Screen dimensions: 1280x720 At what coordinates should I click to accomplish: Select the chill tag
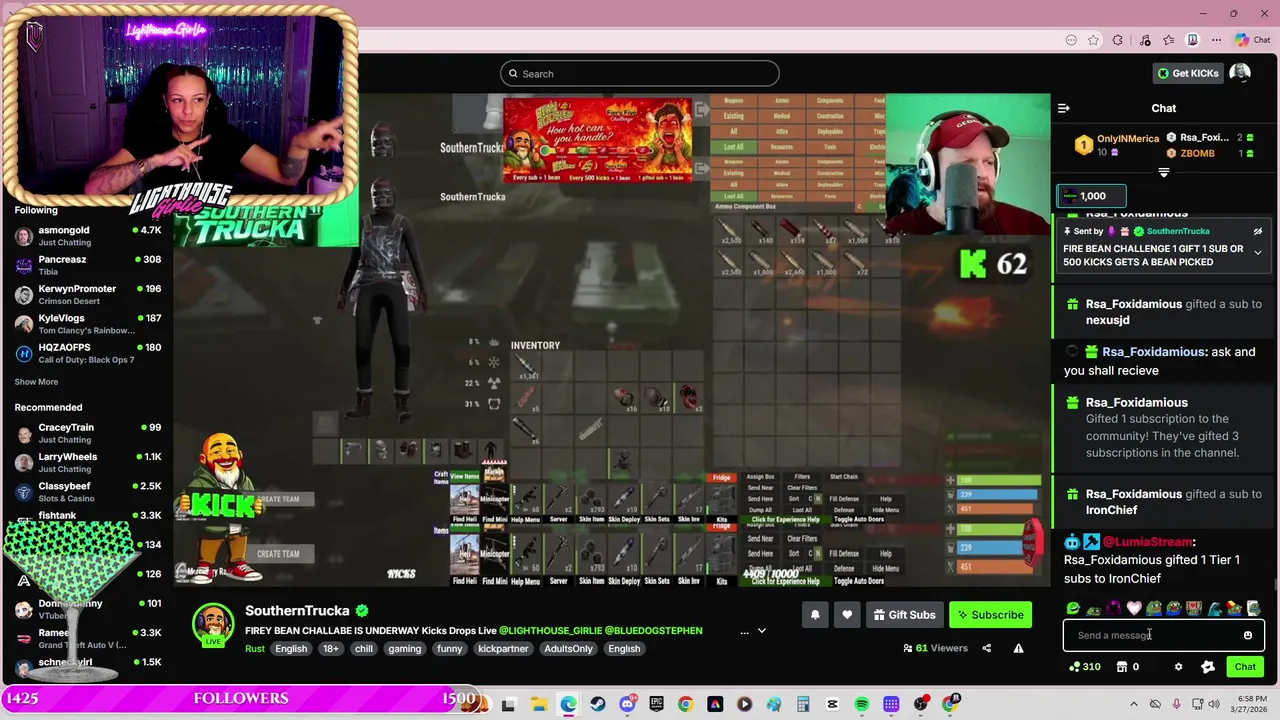click(x=363, y=649)
